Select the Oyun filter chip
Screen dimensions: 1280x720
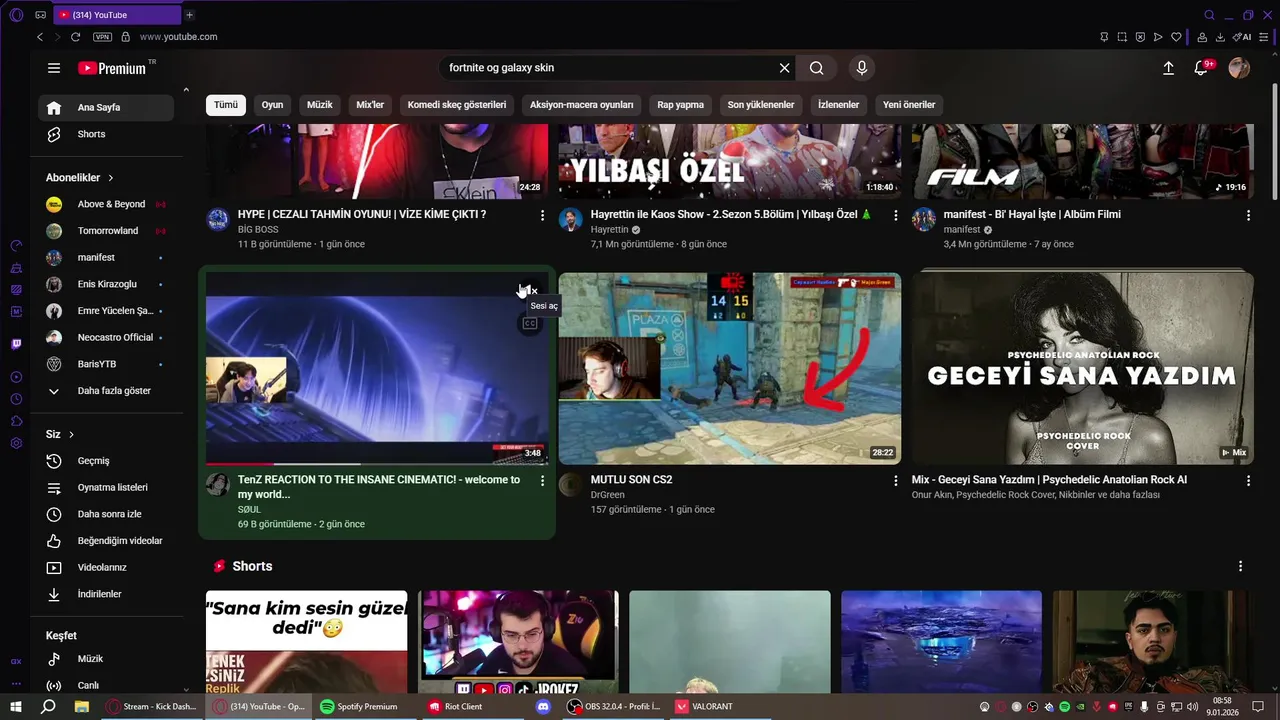(x=272, y=105)
